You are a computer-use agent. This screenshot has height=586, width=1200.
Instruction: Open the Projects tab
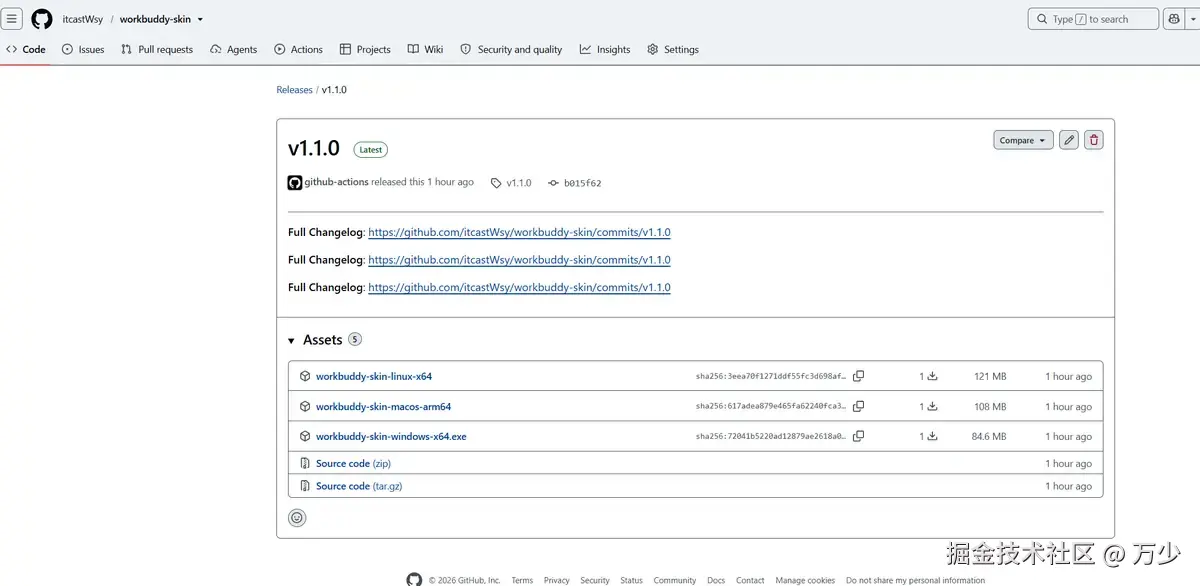[365, 49]
